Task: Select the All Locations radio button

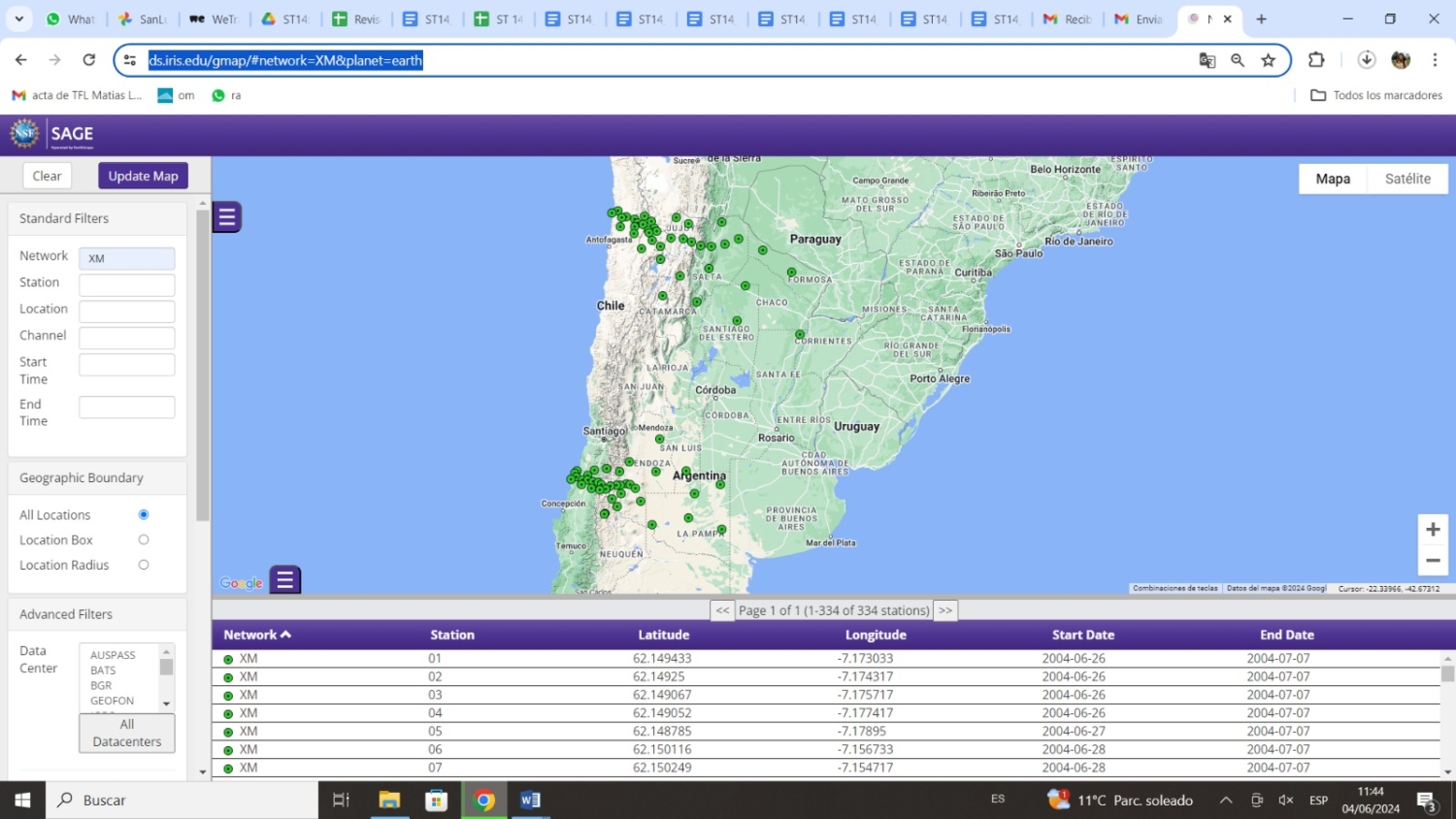Action: (x=144, y=514)
